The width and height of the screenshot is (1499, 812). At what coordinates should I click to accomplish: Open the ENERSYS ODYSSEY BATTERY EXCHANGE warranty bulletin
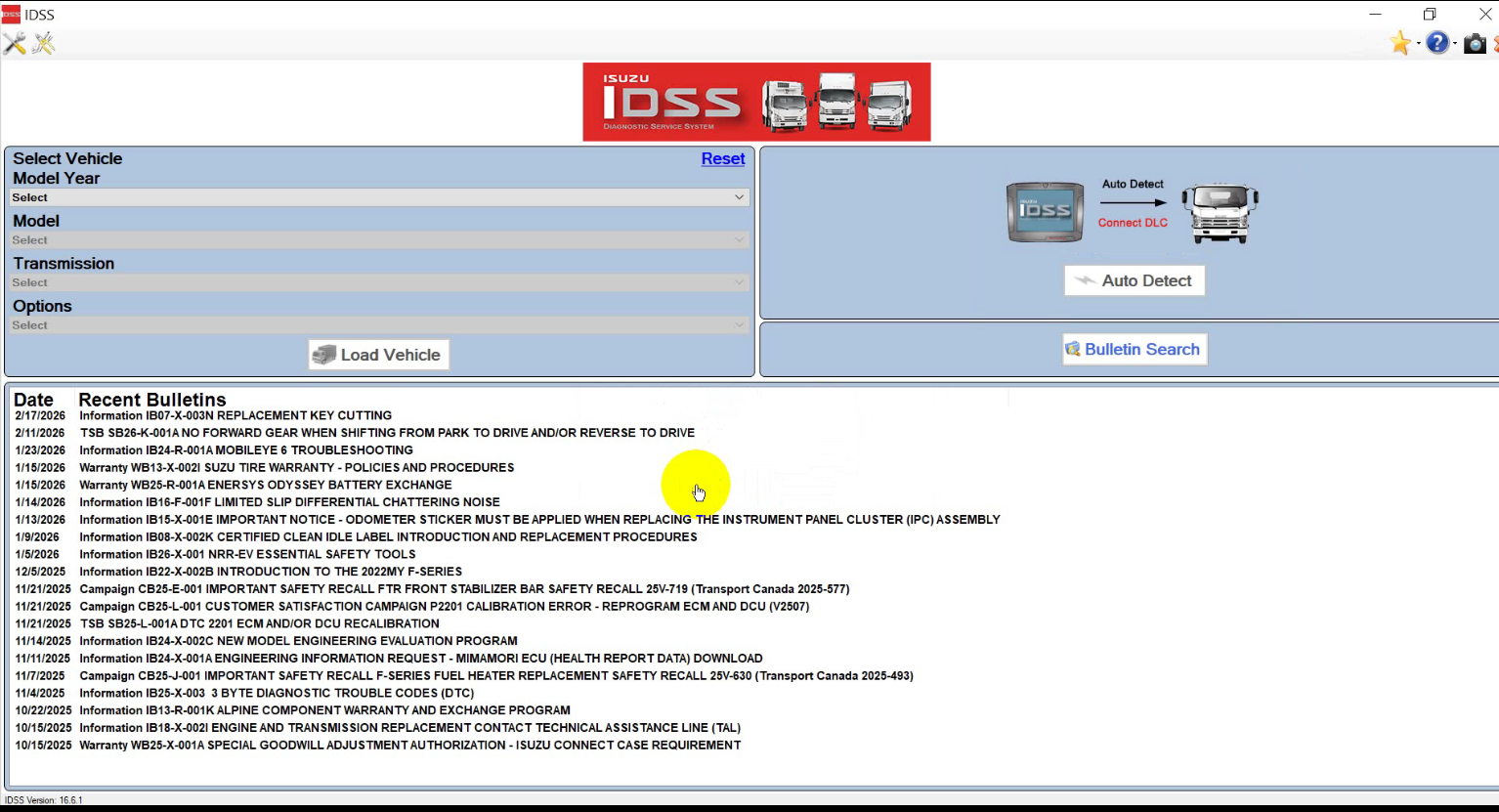tap(264, 485)
